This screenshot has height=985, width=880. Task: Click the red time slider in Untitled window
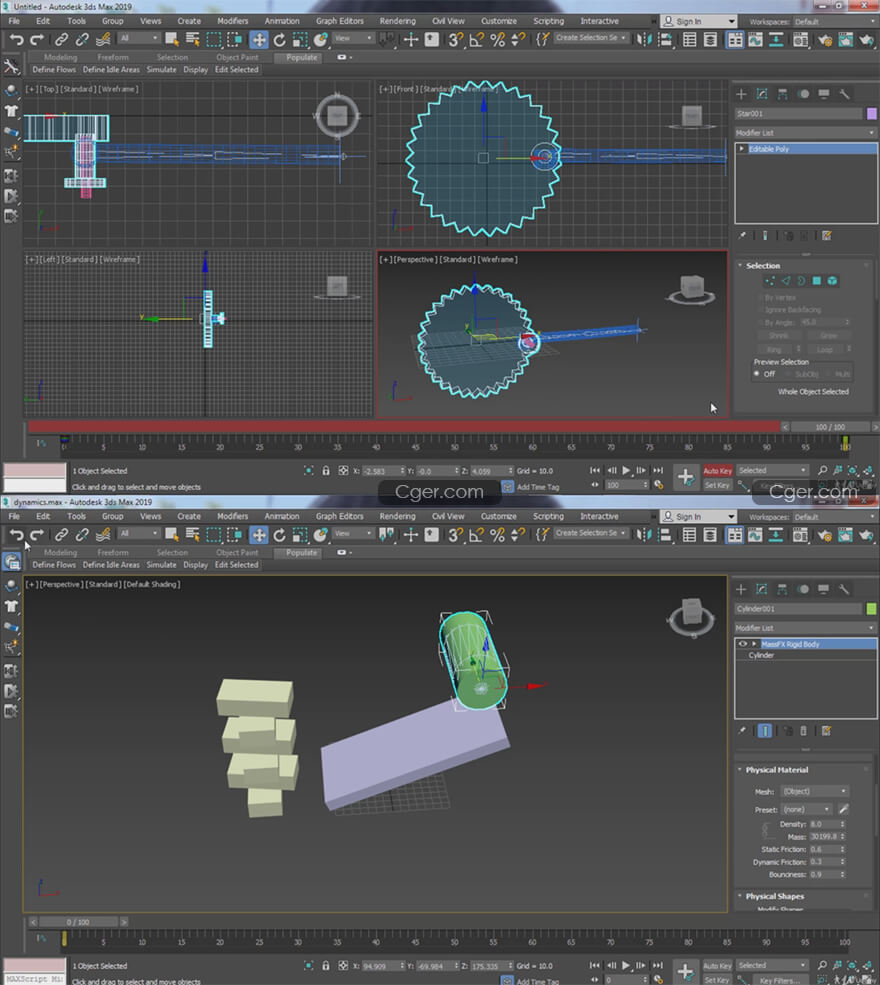click(x=405, y=427)
